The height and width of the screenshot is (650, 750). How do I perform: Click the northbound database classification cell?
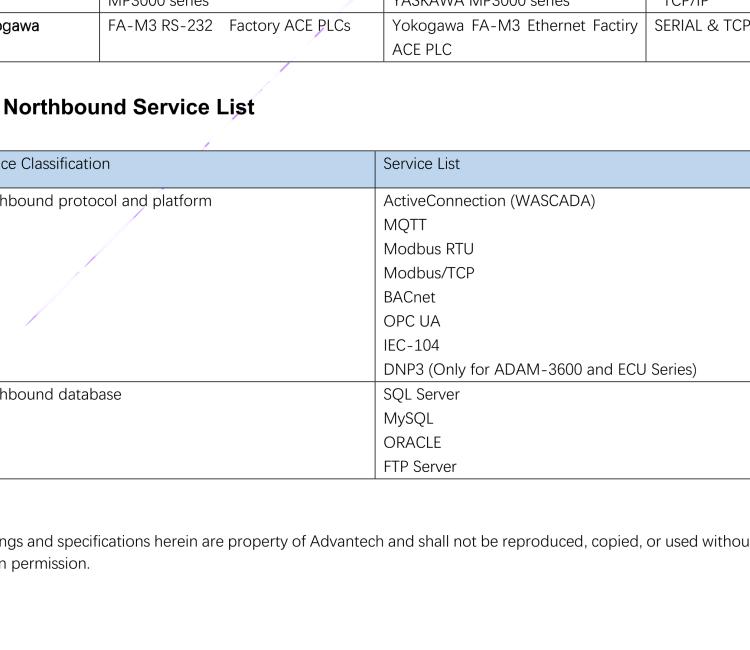61,394
